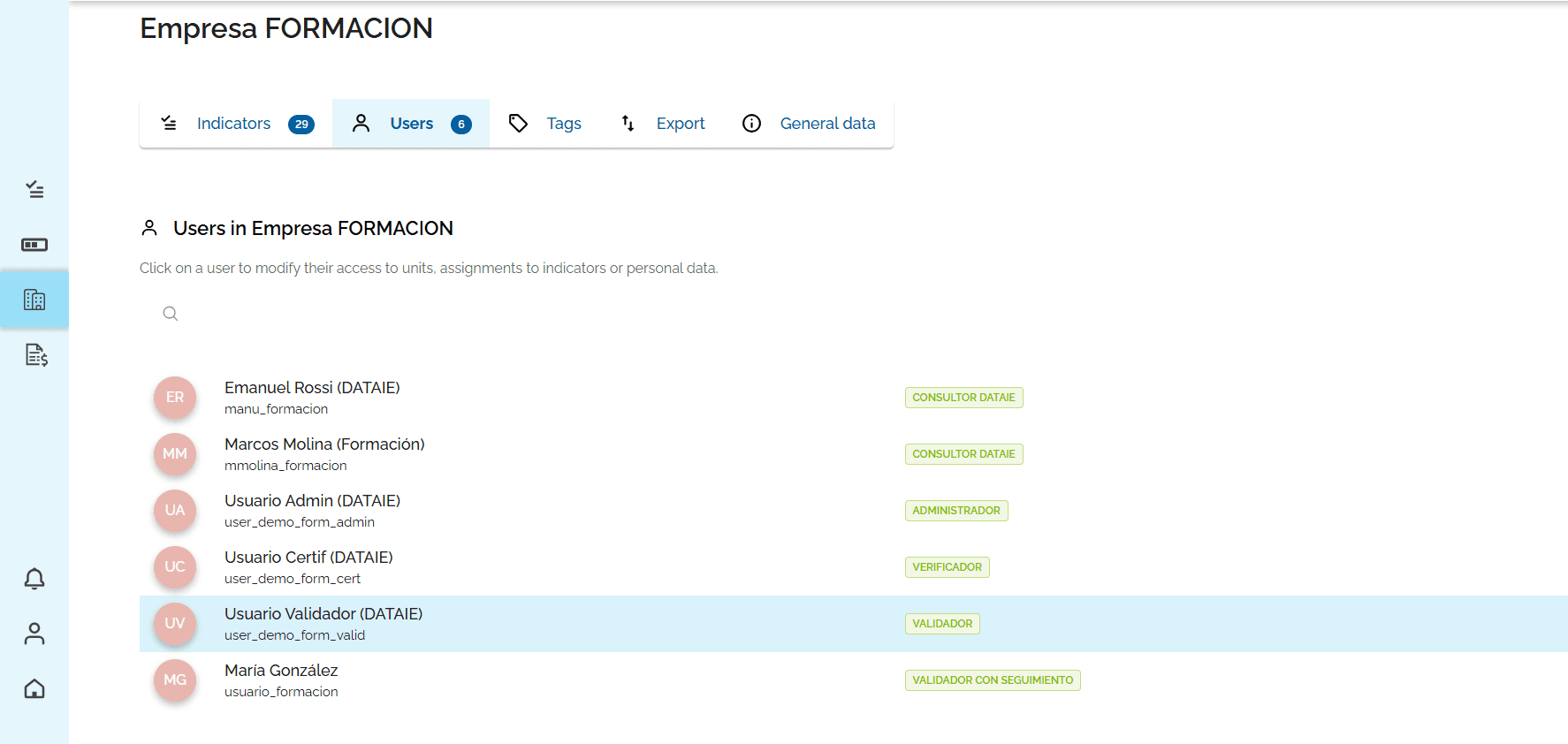The image size is (1568, 744).
Task: Open the user profile sidebar icon
Action: click(x=34, y=634)
